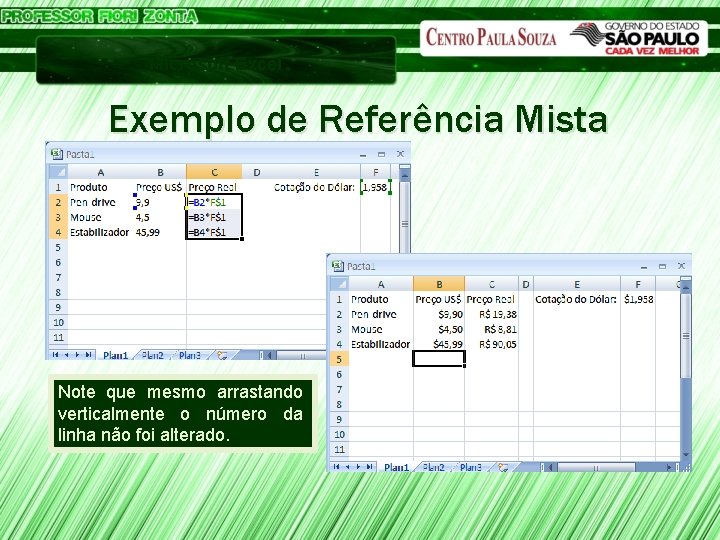
Task: Click Select All corner in formulas window
Action: tap(58, 172)
